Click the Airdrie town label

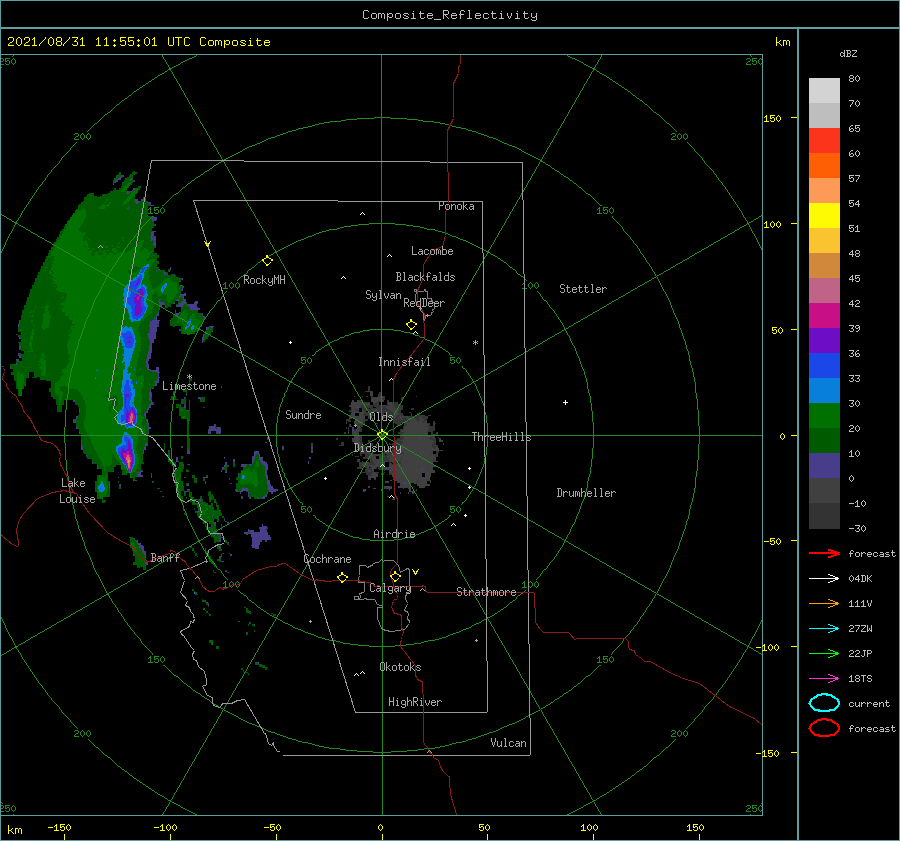pyautogui.click(x=394, y=534)
